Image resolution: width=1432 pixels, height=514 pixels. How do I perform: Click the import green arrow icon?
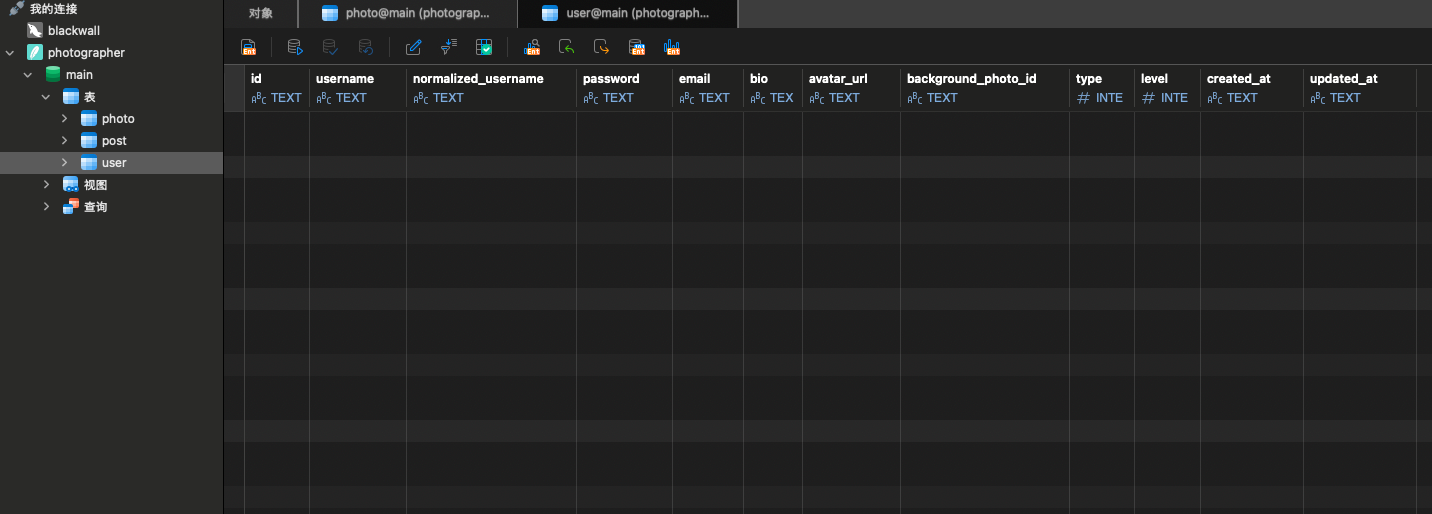click(x=566, y=47)
